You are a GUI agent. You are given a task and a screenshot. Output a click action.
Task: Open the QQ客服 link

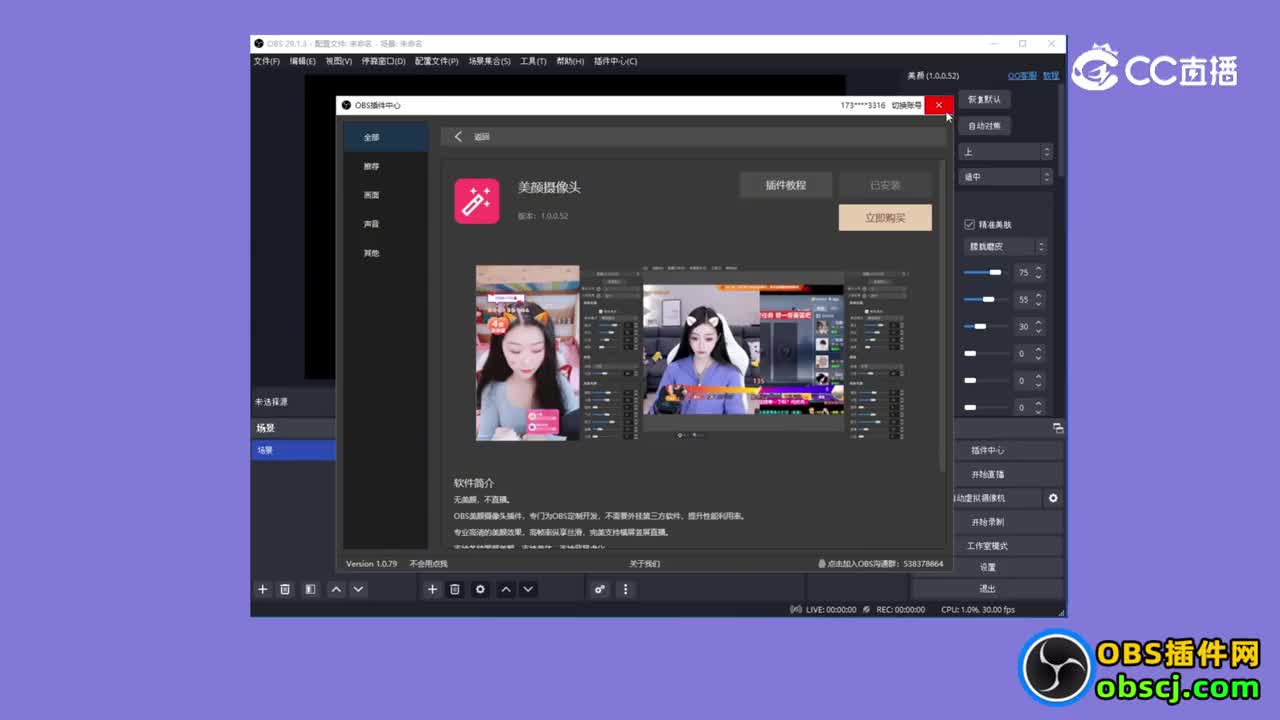pyautogui.click(x=1022, y=76)
